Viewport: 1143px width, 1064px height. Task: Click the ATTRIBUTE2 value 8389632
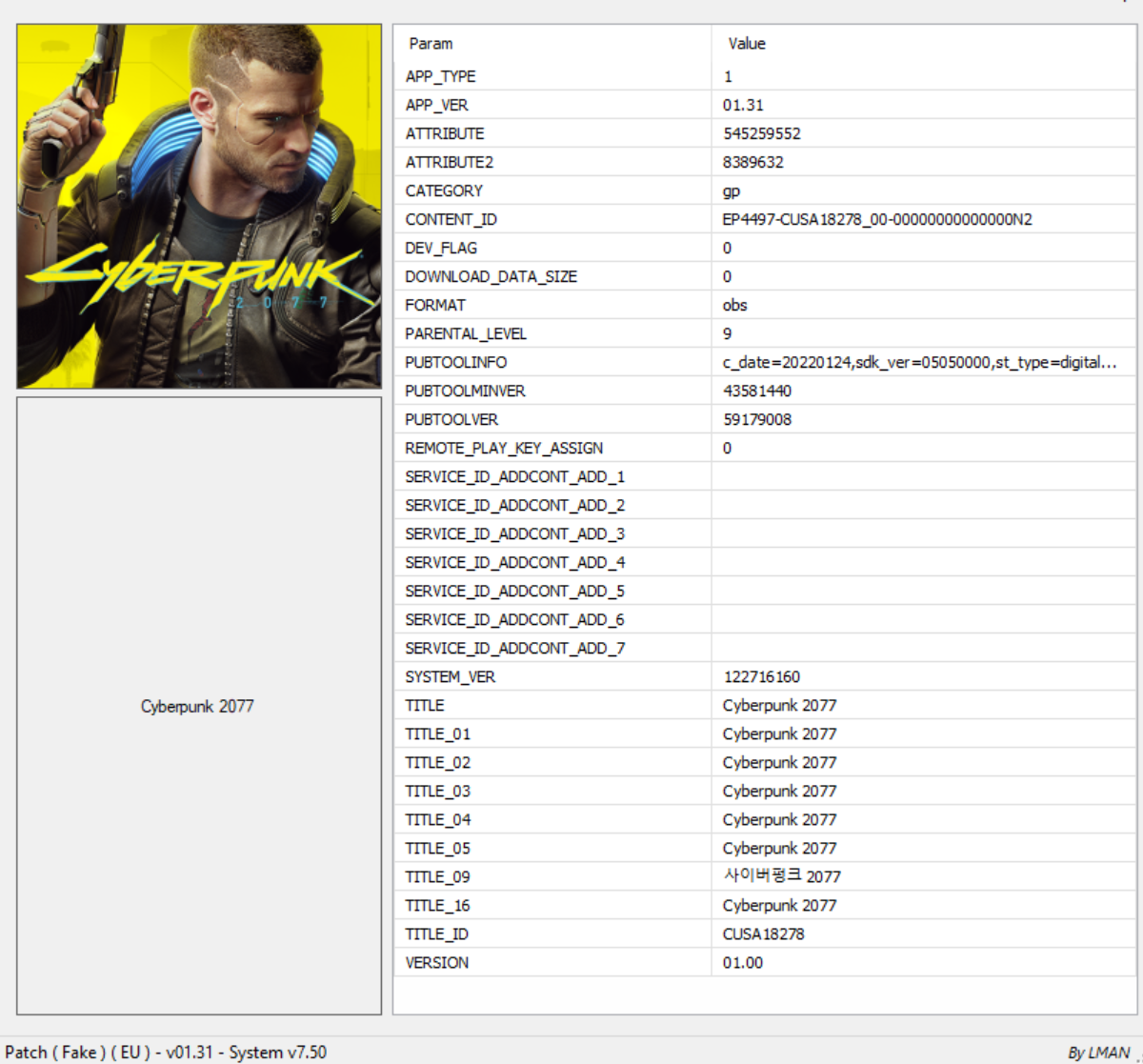(753, 162)
